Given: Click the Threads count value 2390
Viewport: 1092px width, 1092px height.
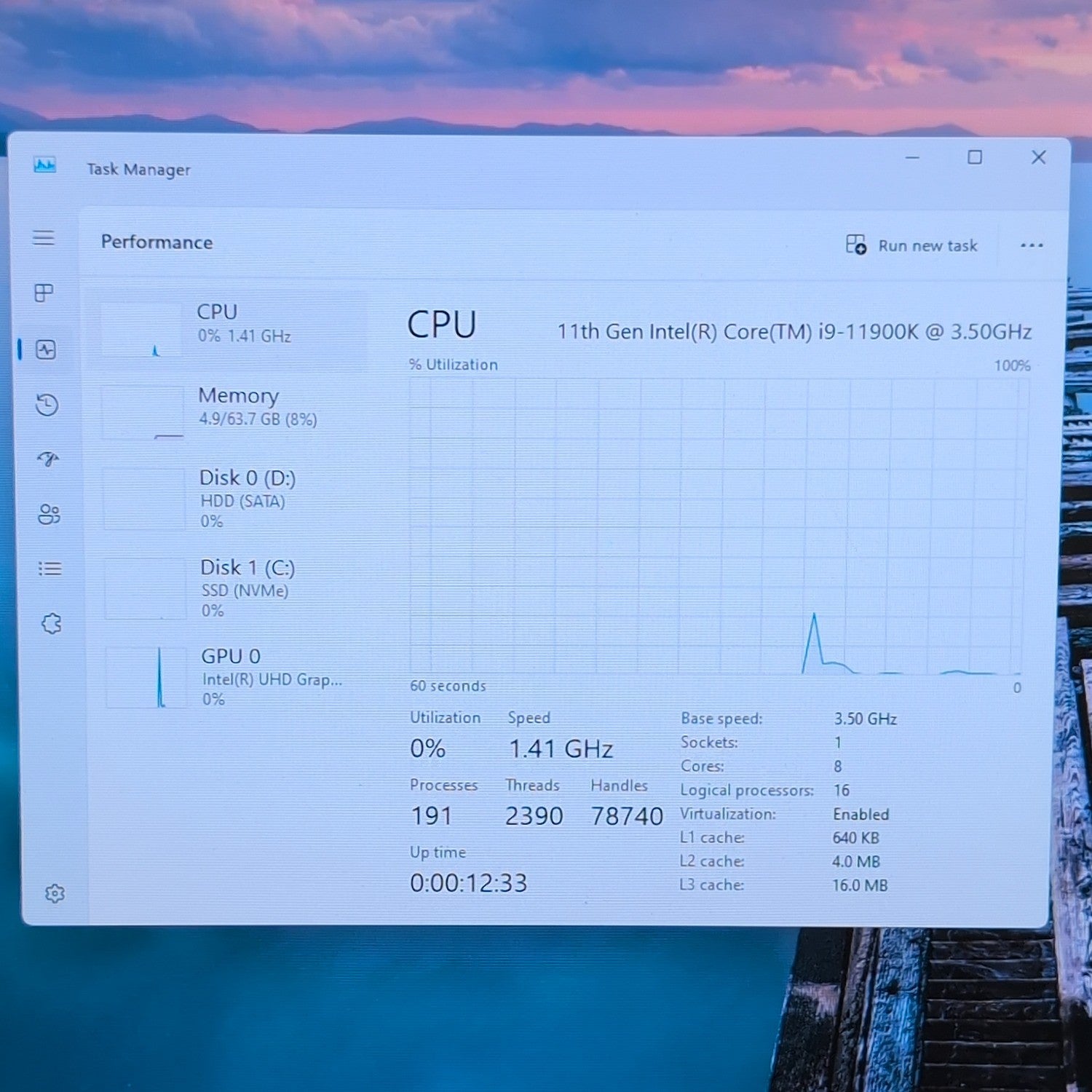Looking at the screenshot, I should click(534, 816).
